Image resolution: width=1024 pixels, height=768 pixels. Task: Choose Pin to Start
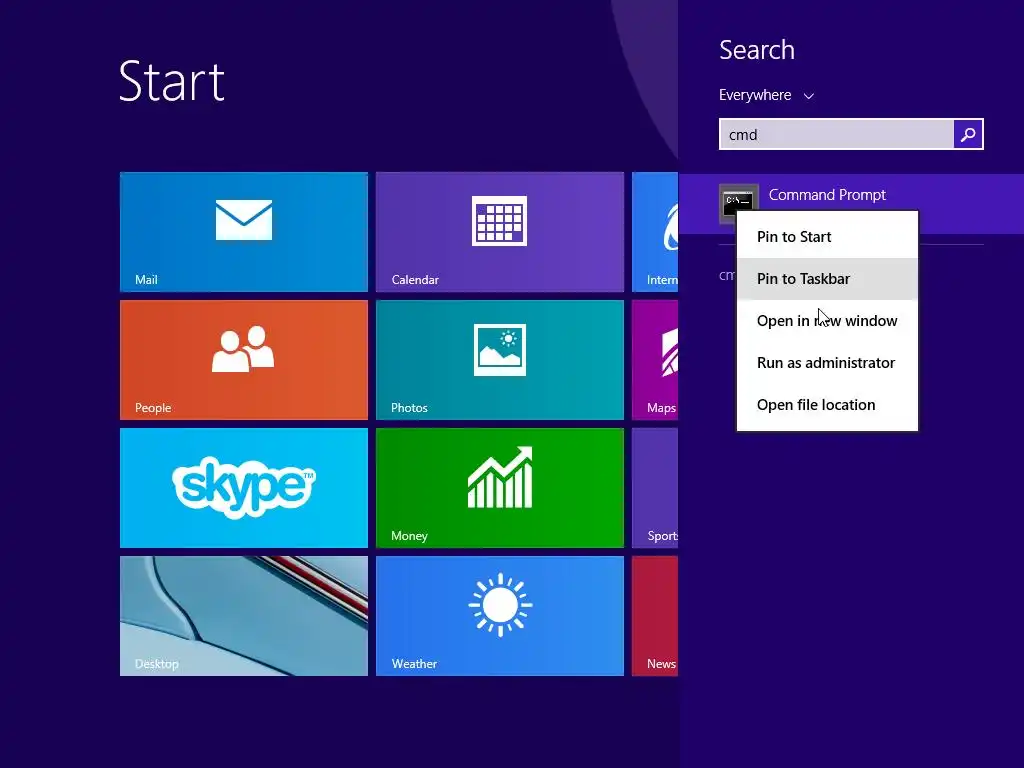tap(827, 237)
